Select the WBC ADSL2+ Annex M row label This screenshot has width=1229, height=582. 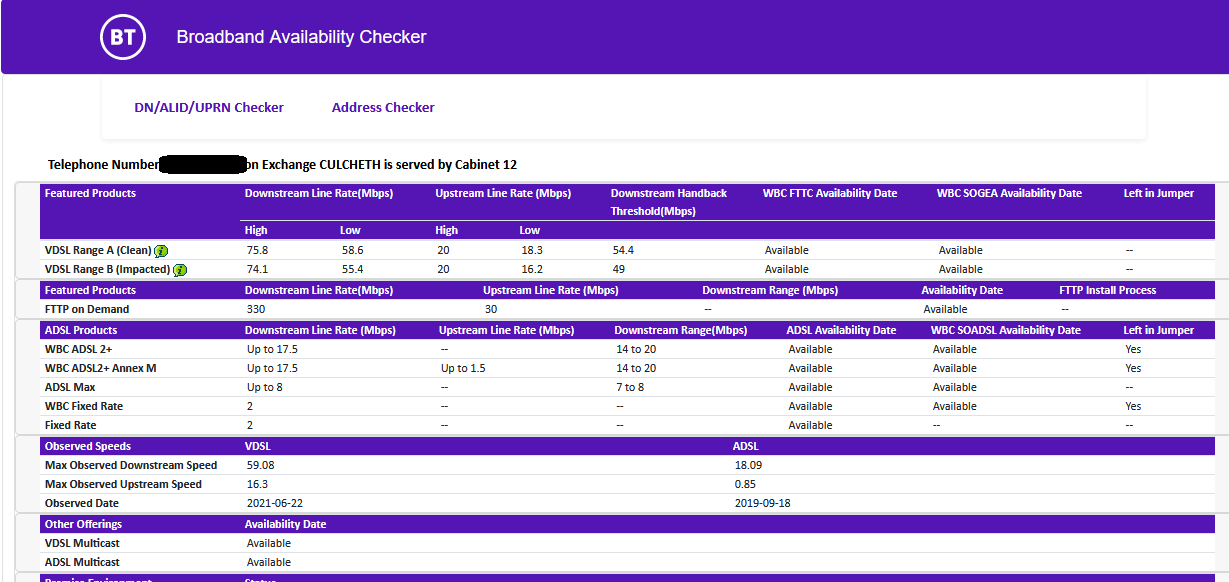point(100,368)
